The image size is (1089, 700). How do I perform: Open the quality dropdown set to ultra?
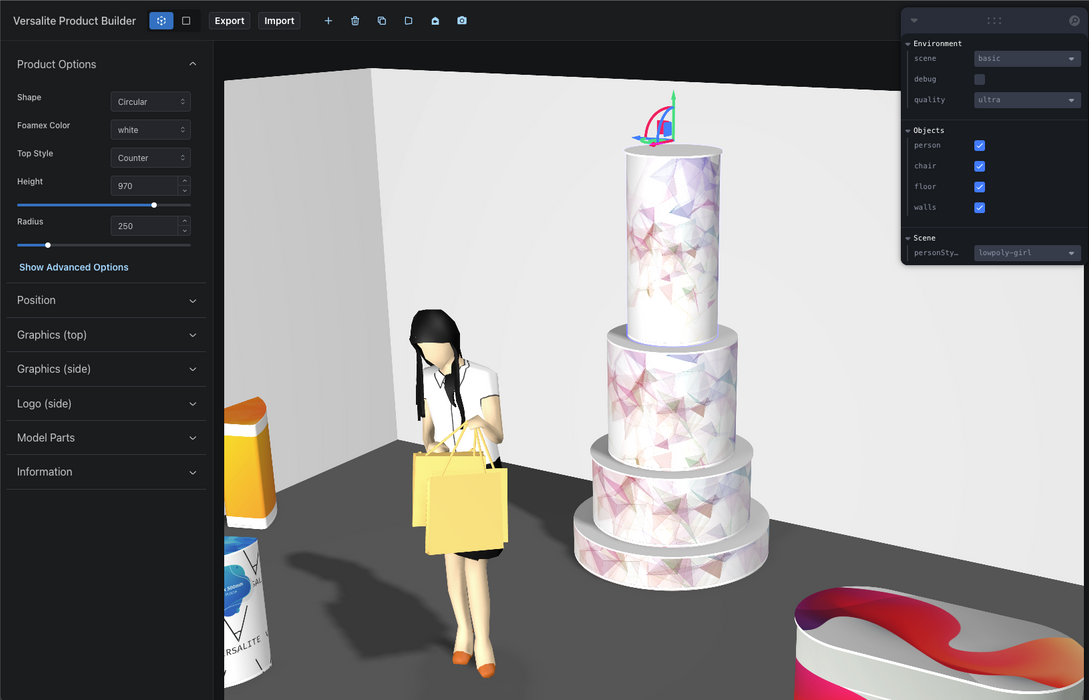[x=1027, y=100]
